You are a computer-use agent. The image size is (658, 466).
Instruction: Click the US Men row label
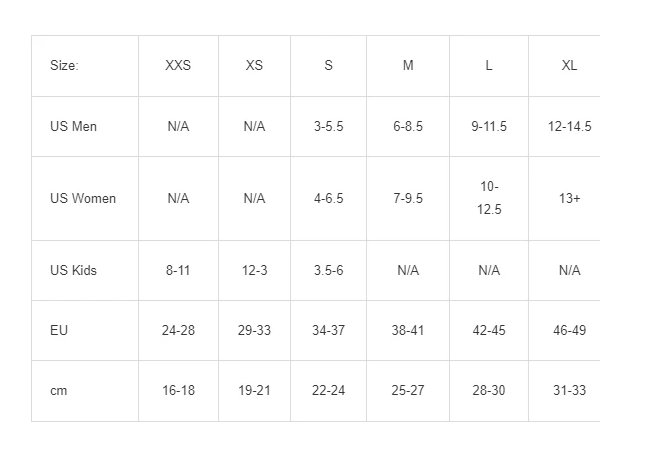tap(73, 126)
